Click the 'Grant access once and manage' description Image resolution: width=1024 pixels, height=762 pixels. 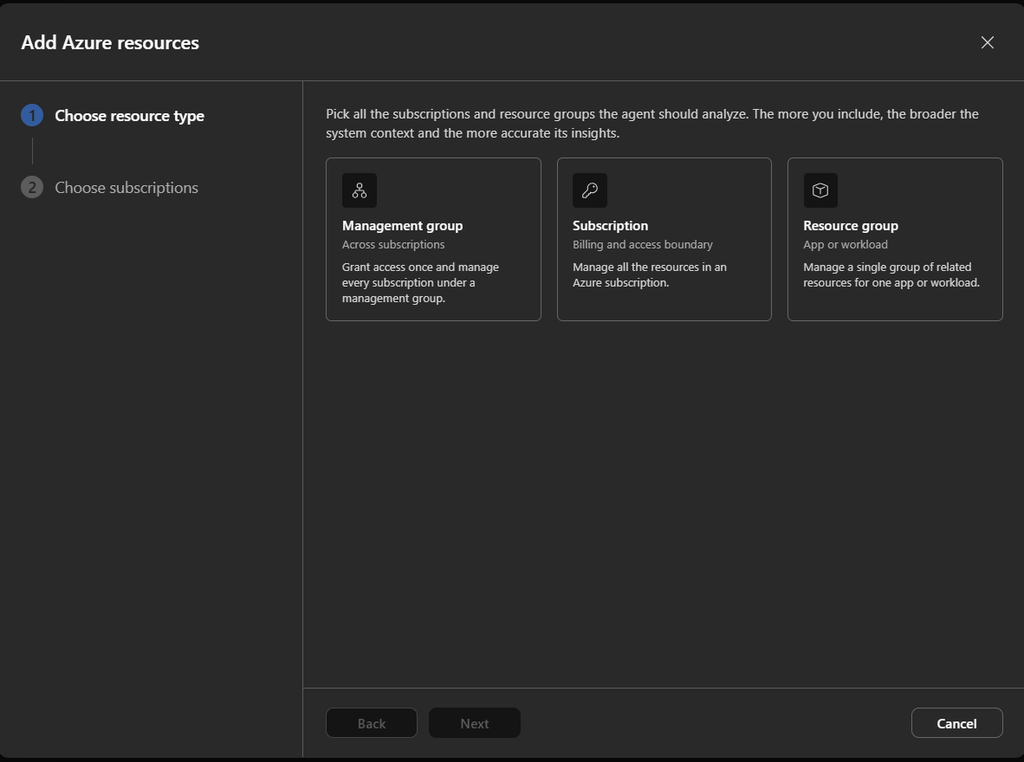click(x=420, y=283)
